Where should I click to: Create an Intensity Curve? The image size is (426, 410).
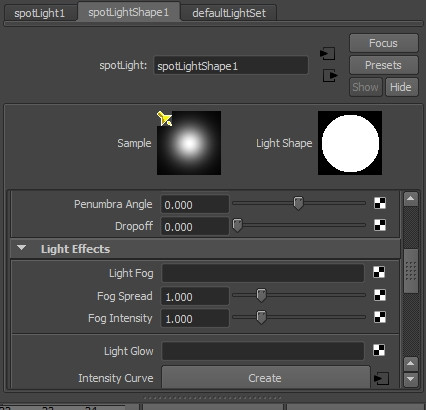(x=266, y=378)
